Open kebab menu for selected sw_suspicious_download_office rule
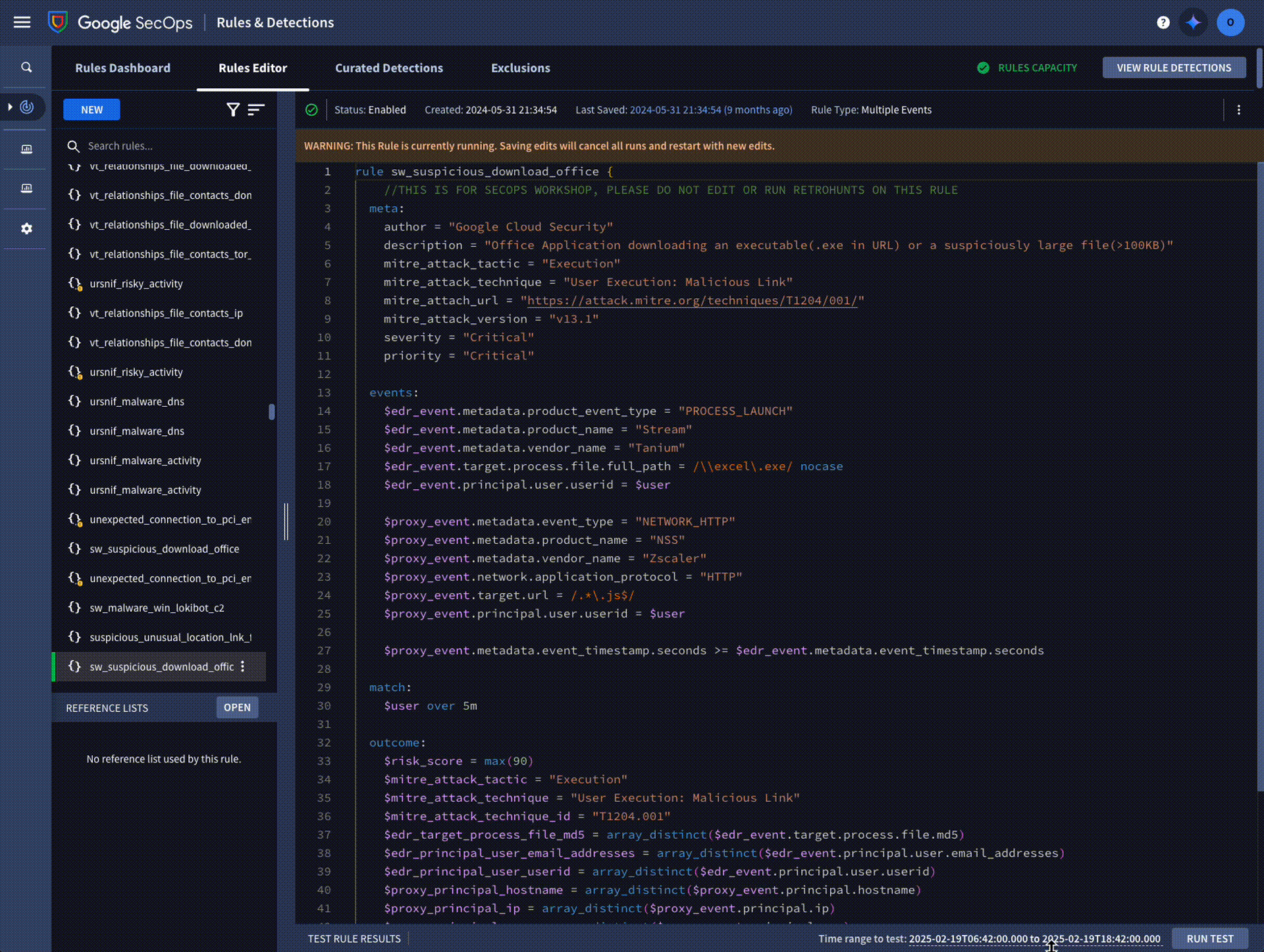The height and width of the screenshot is (952, 1264). tap(243, 666)
